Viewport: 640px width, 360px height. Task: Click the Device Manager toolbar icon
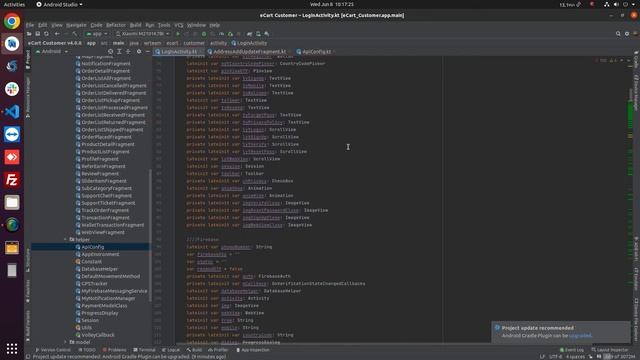pyautogui.click(x=258, y=34)
